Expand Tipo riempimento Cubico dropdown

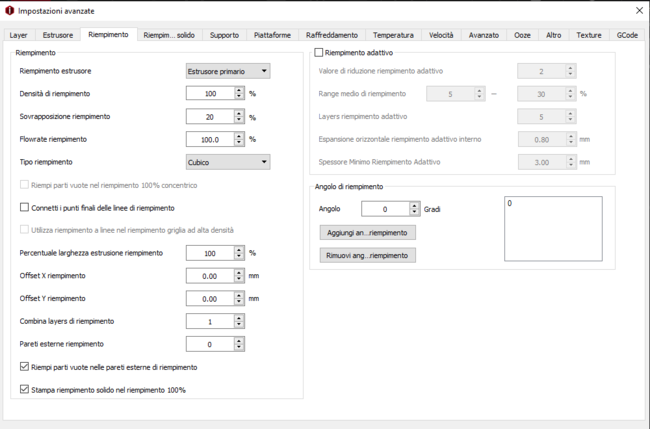click(x=228, y=162)
